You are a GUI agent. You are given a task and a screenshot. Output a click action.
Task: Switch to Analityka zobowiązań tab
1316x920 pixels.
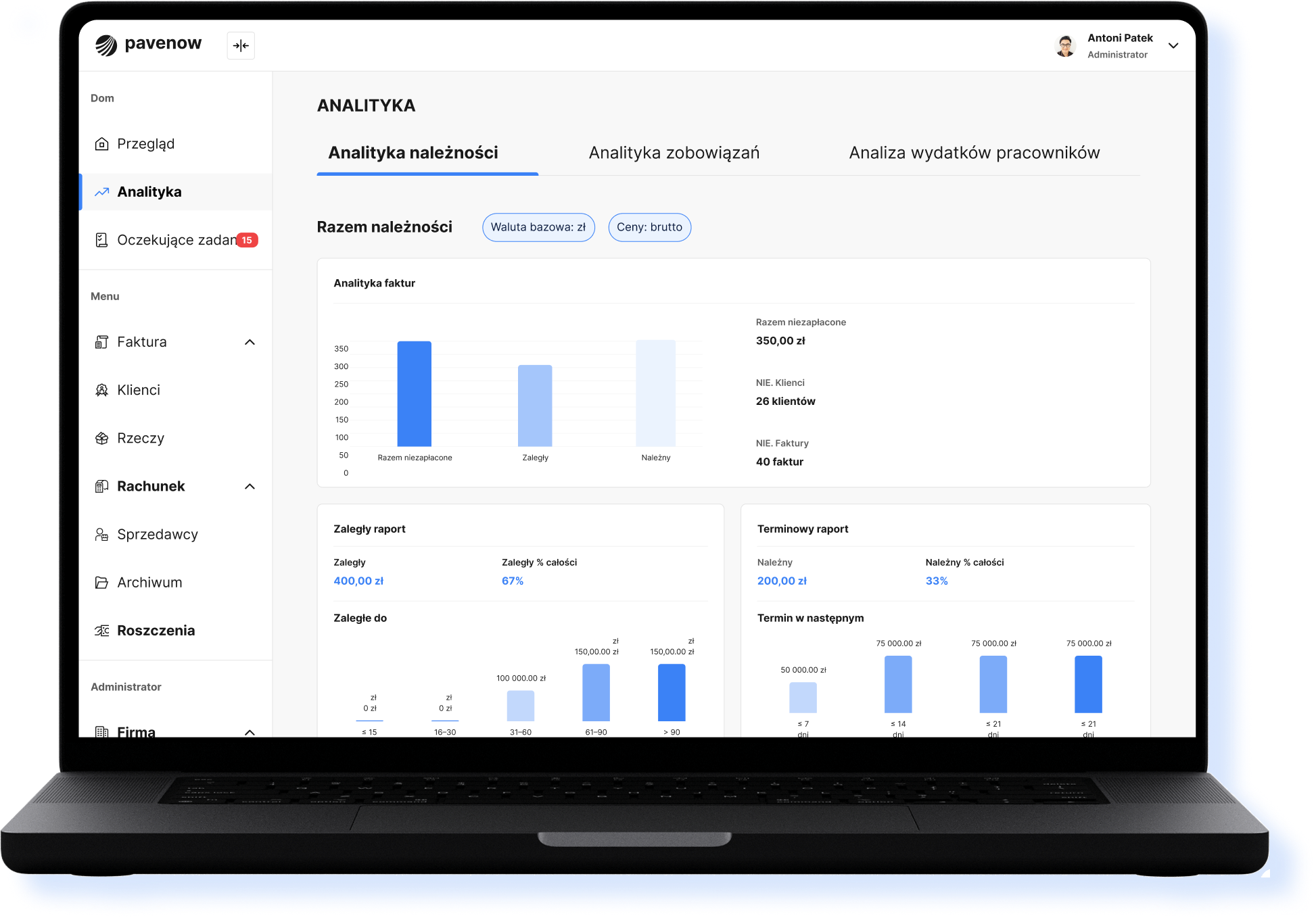coord(674,153)
